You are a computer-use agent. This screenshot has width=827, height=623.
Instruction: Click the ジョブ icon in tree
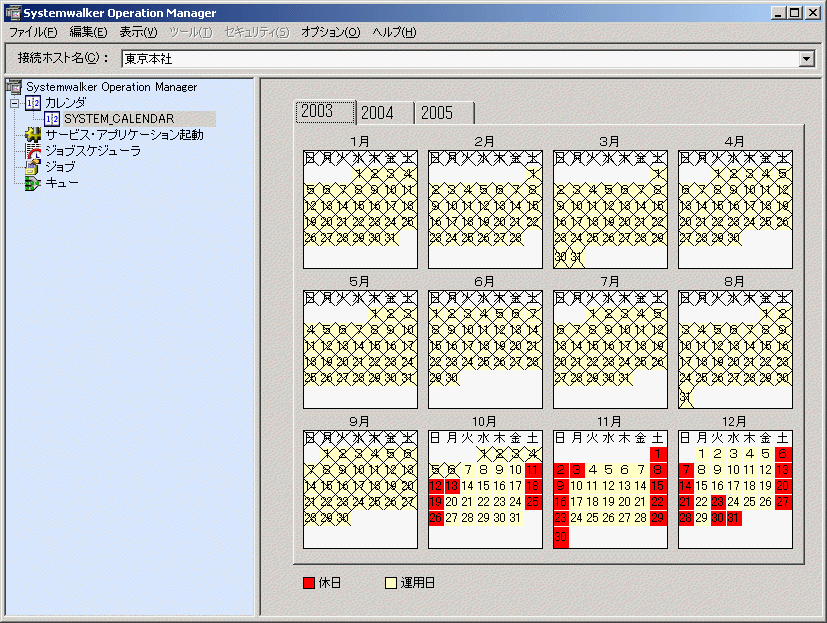[x=33, y=167]
